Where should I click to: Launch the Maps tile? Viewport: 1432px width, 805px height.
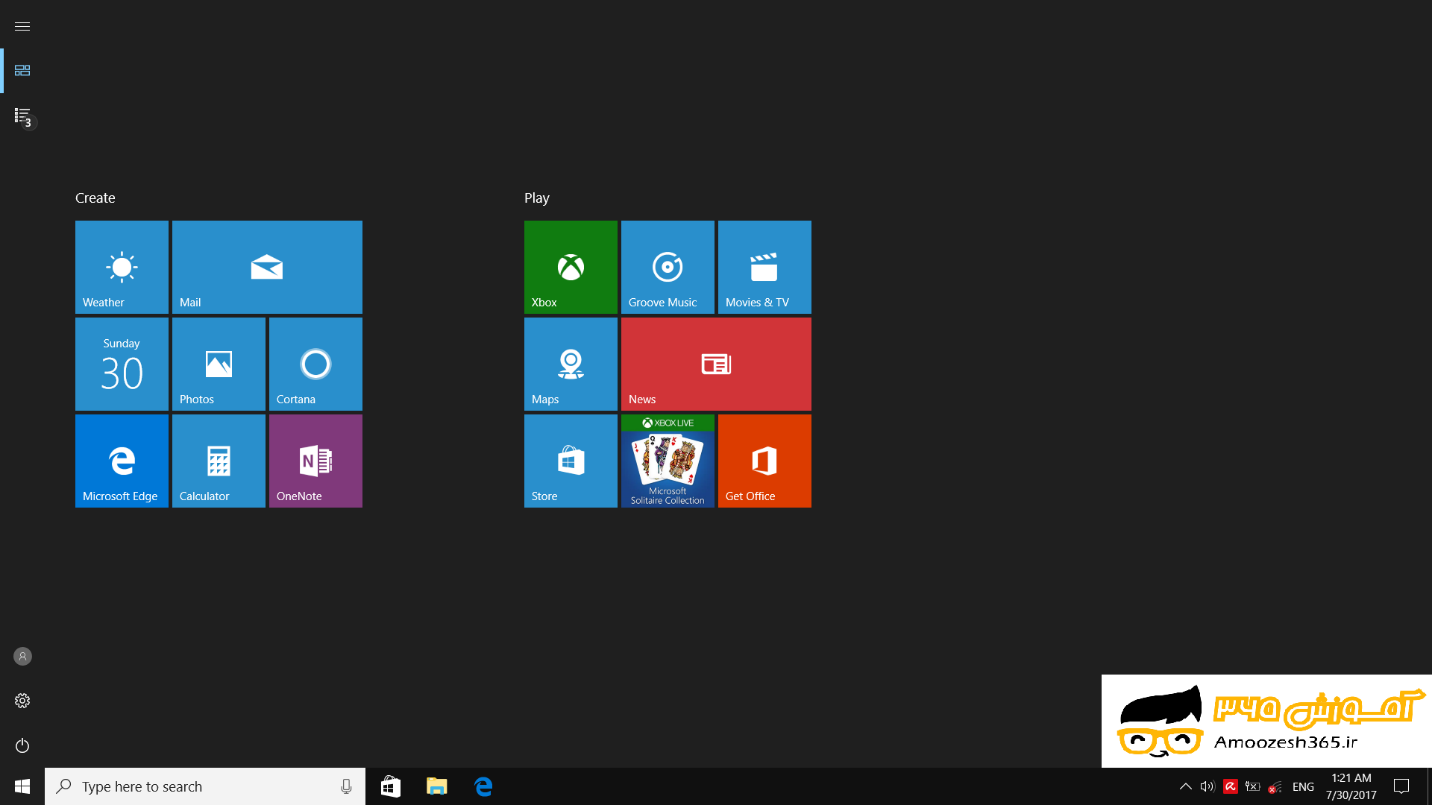(x=571, y=364)
